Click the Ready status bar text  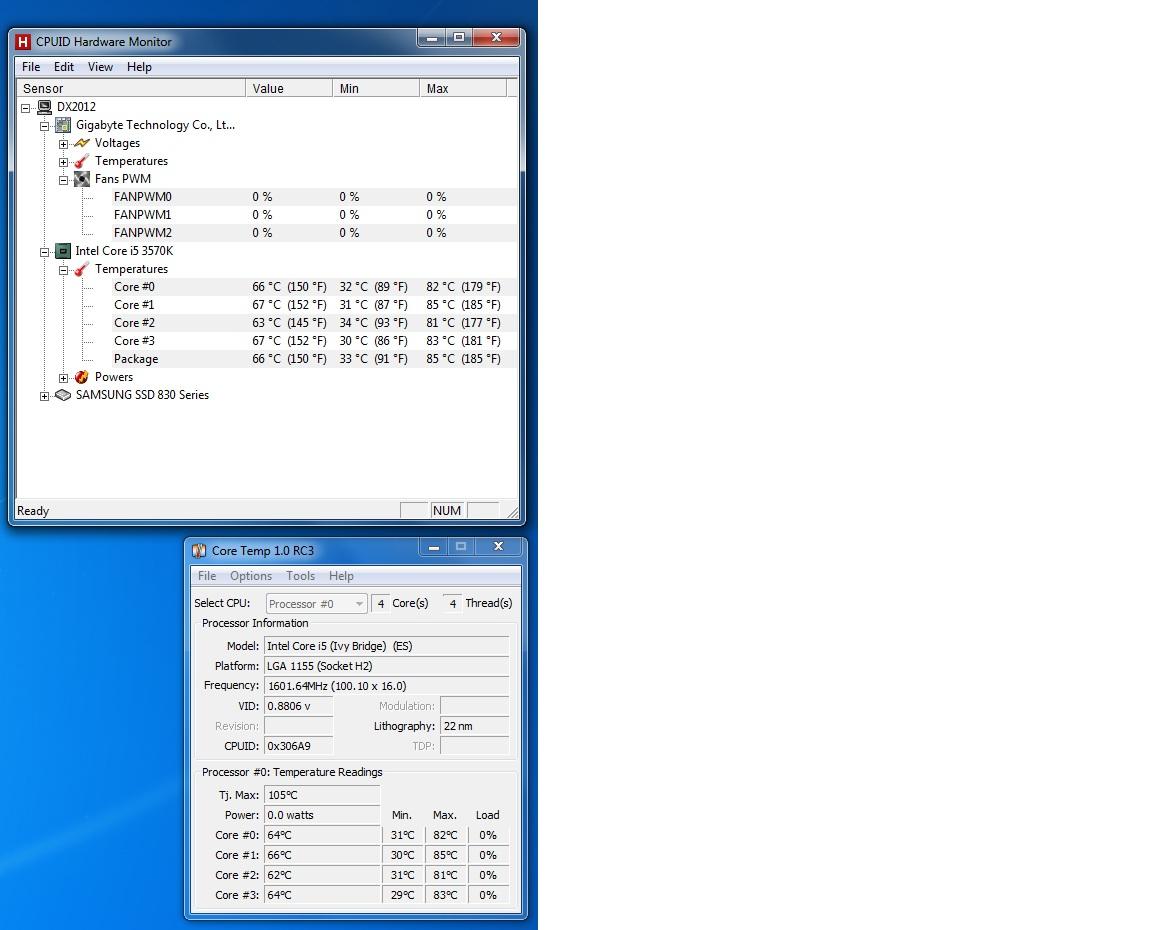pos(33,511)
